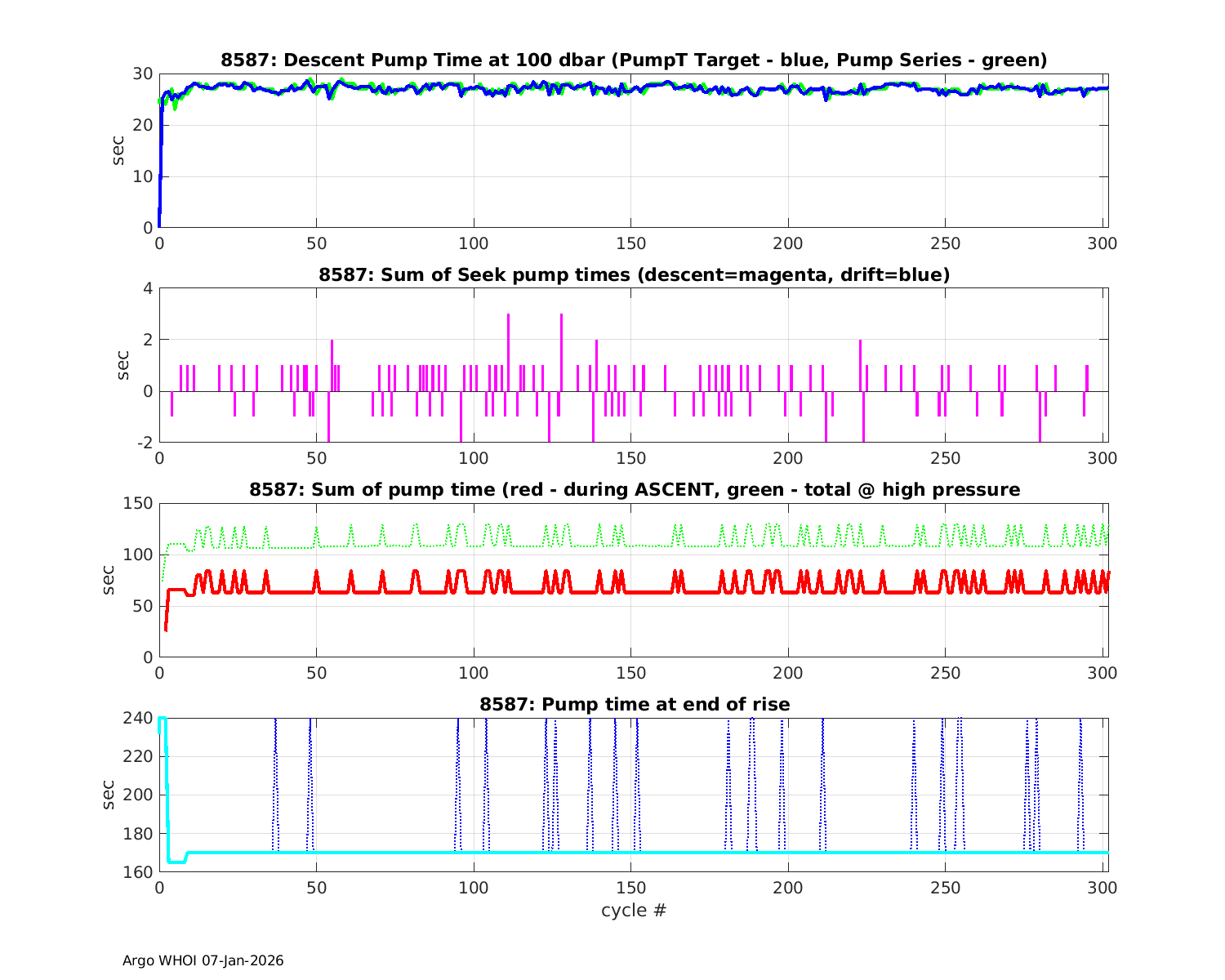This screenshot has width=1225, height=980.
Task: Click the 'Argo WHOI 07-Jan-2026' footer text
Action: (x=203, y=961)
